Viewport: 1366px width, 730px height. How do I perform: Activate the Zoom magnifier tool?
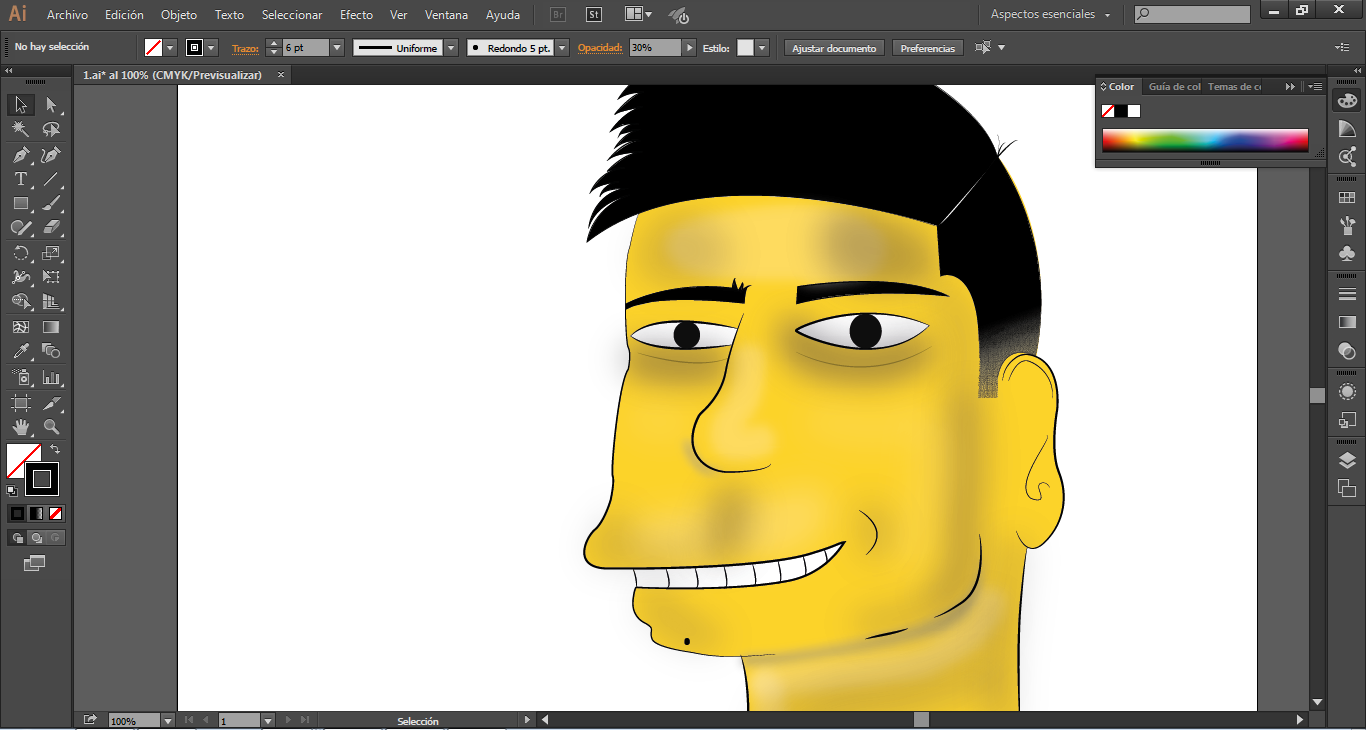point(52,428)
